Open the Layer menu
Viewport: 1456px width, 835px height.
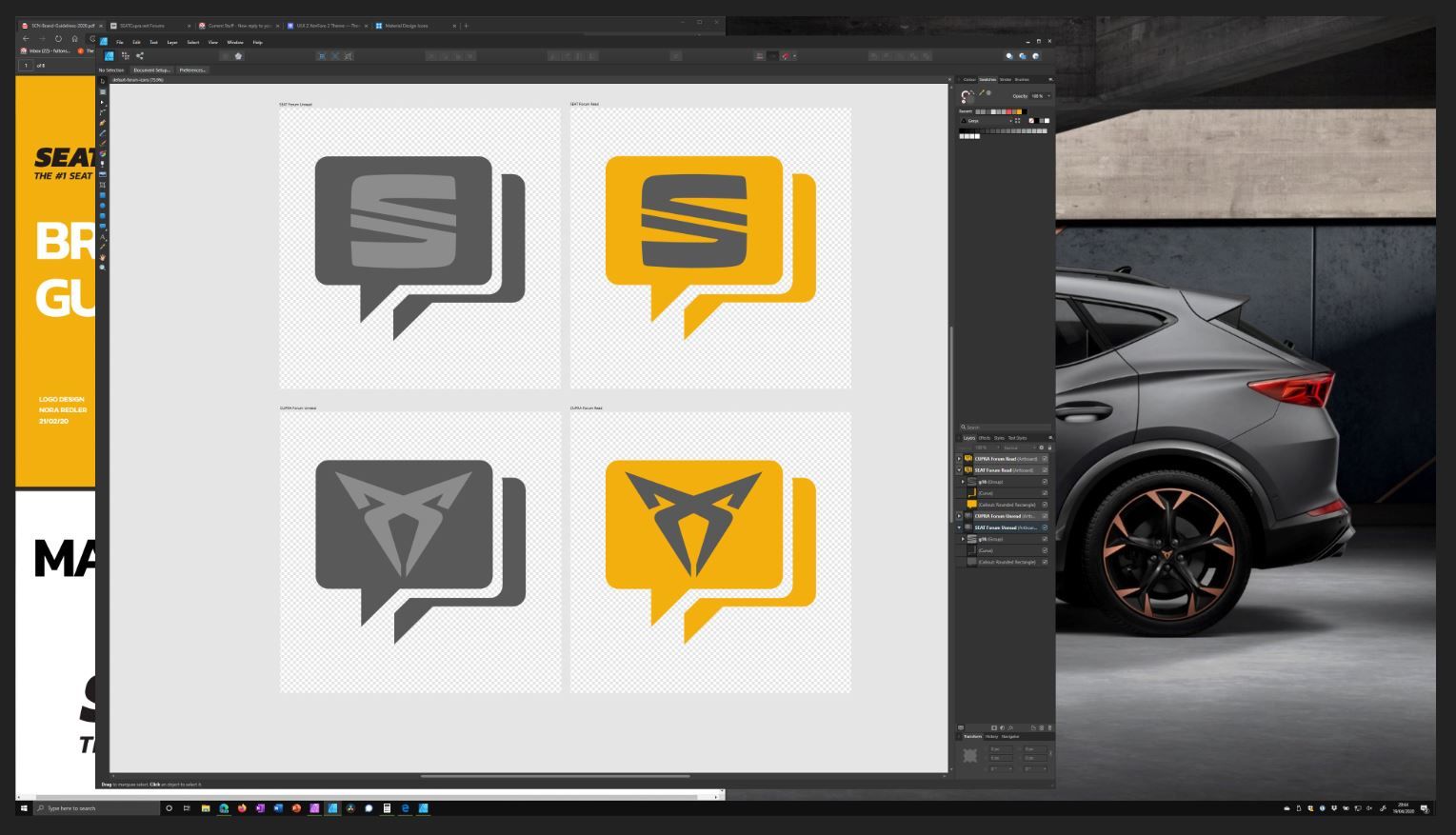tap(172, 42)
